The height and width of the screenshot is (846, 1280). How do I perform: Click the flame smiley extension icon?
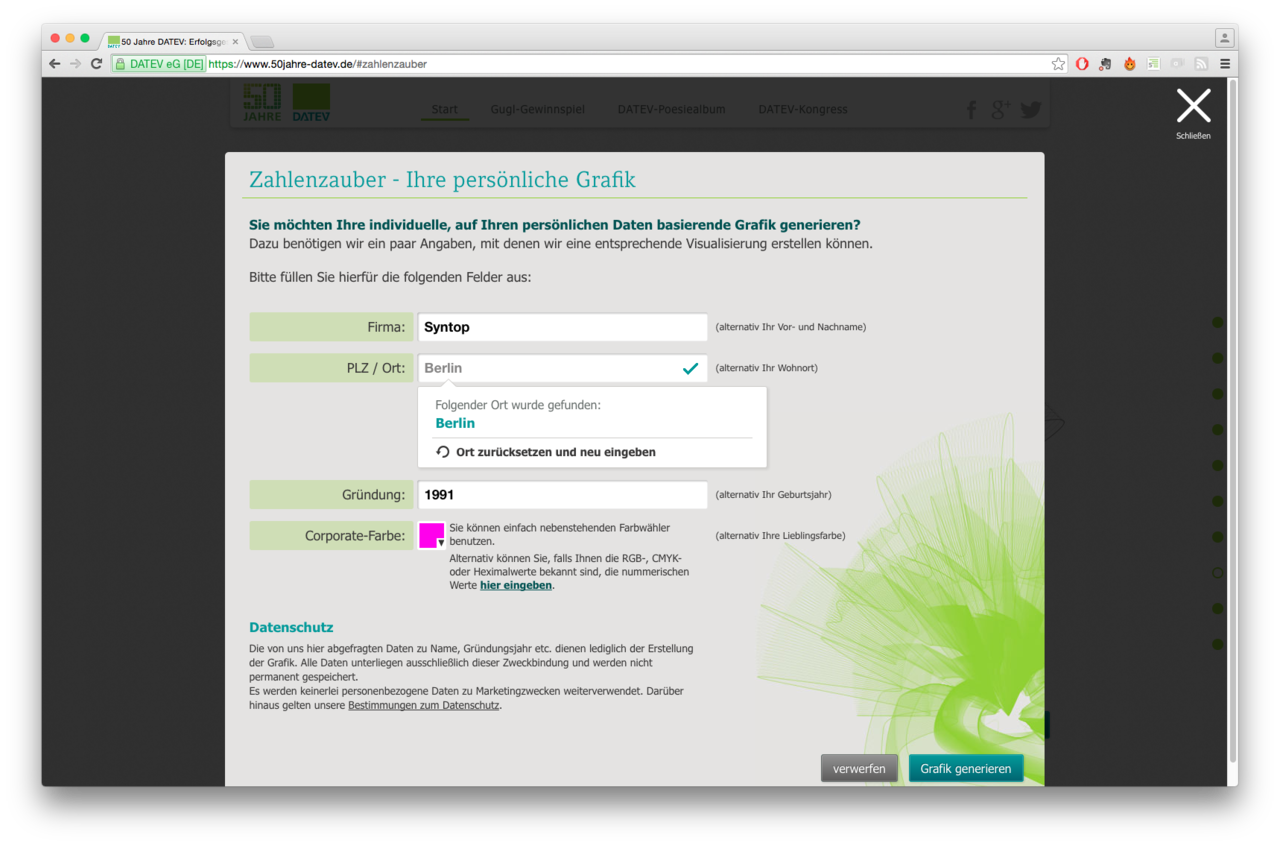tap(1130, 64)
